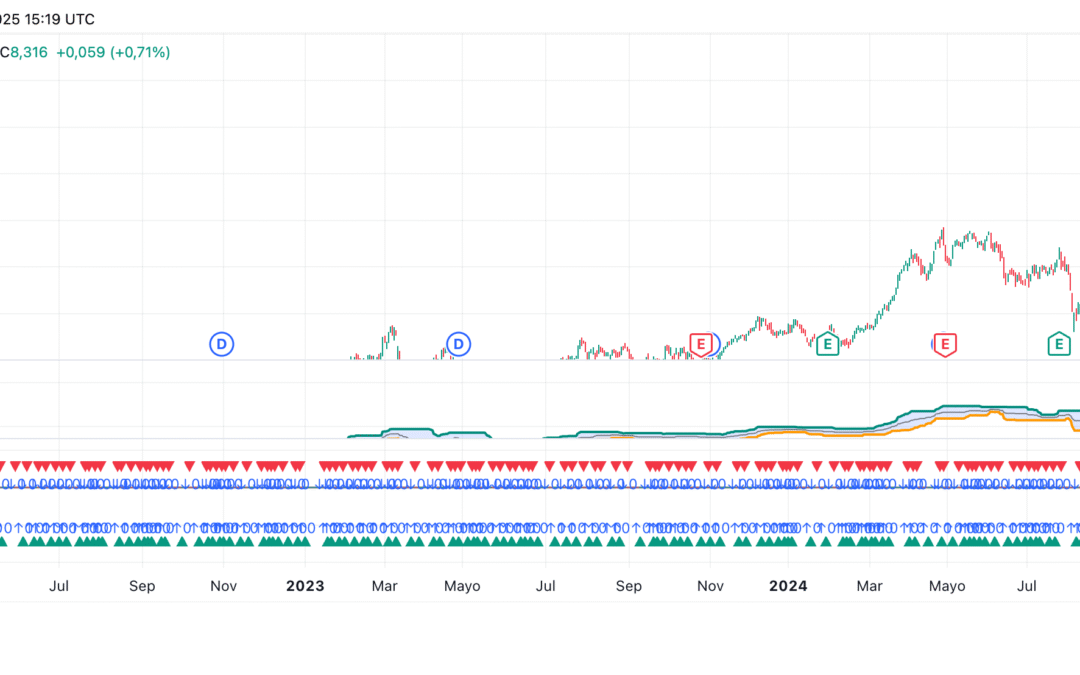Open the red earnings E marker near Nov 2023
1080x675 pixels.
(x=701, y=345)
